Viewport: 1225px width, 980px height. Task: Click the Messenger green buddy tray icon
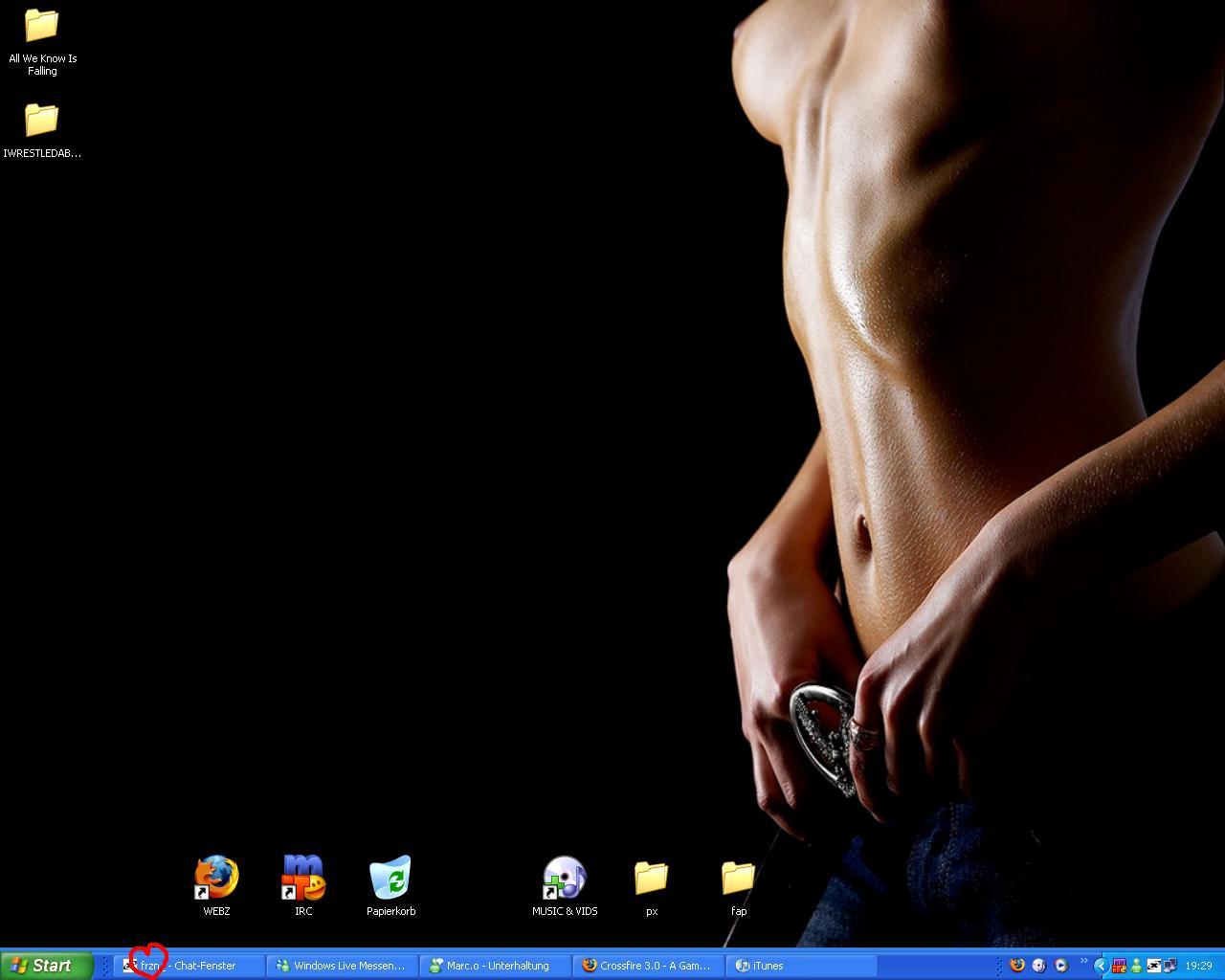(1136, 966)
